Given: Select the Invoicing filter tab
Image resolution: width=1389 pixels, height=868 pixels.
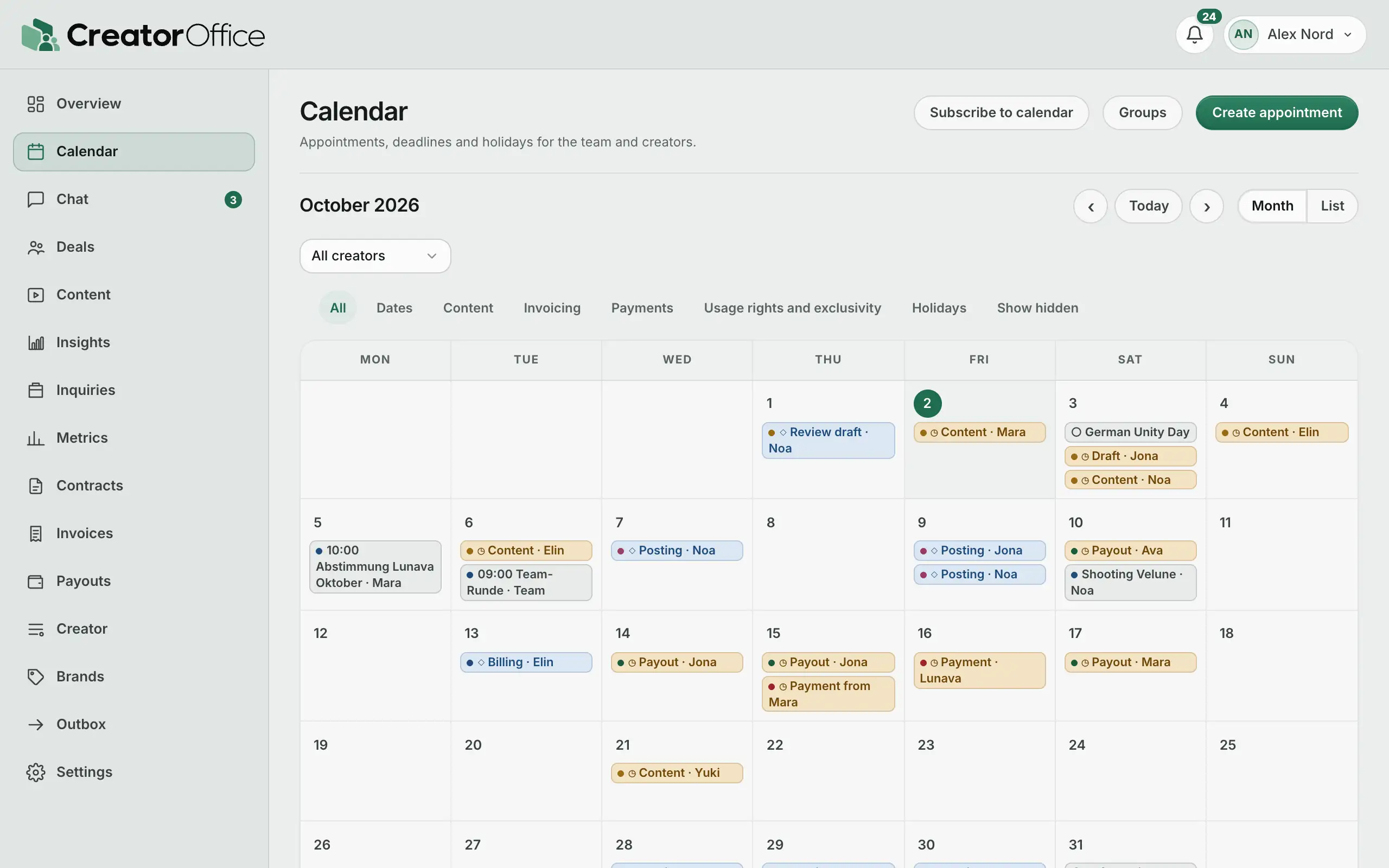Looking at the screenshot, I should pos(552,308).
